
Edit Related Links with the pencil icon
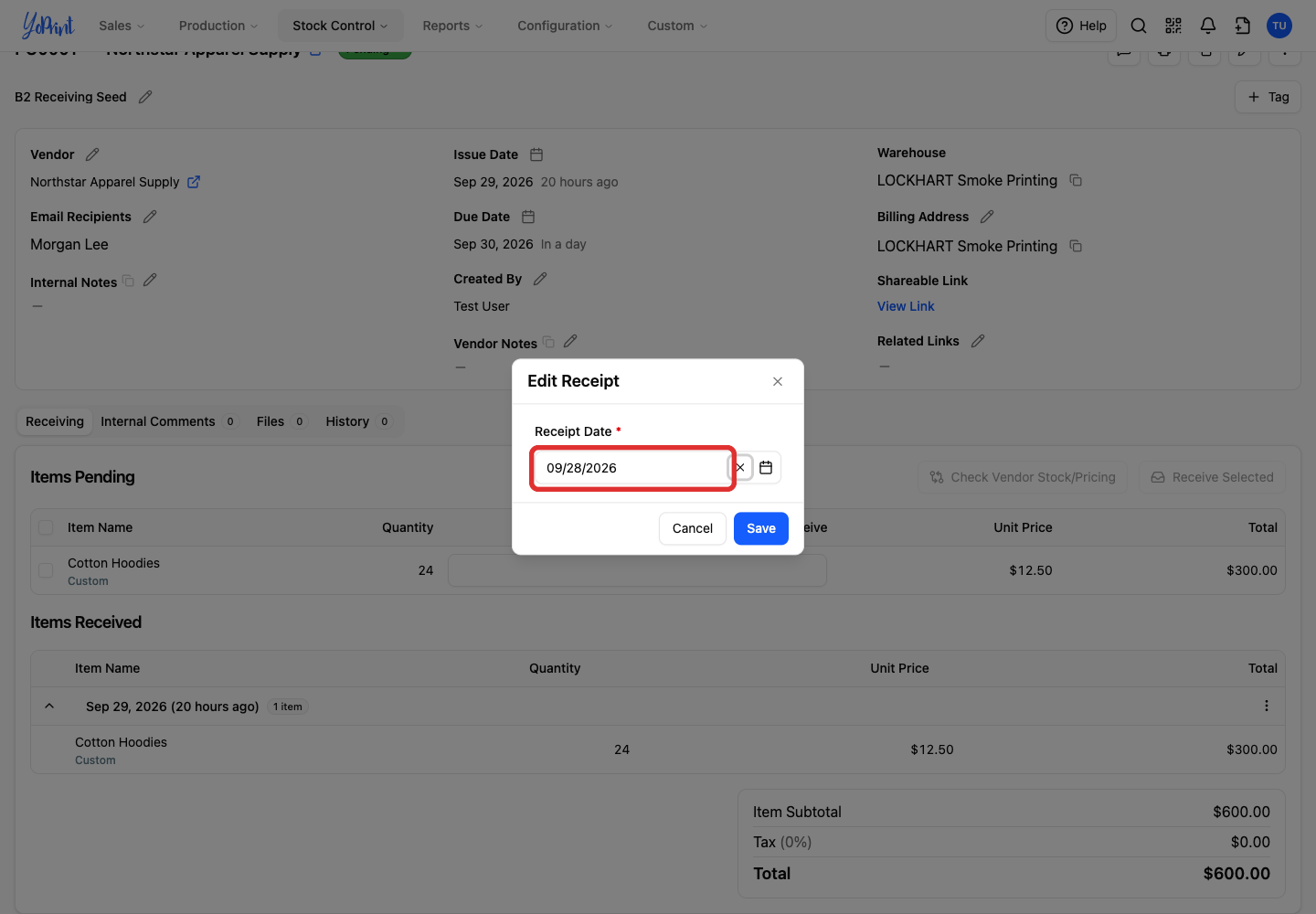tap(978, 341)
